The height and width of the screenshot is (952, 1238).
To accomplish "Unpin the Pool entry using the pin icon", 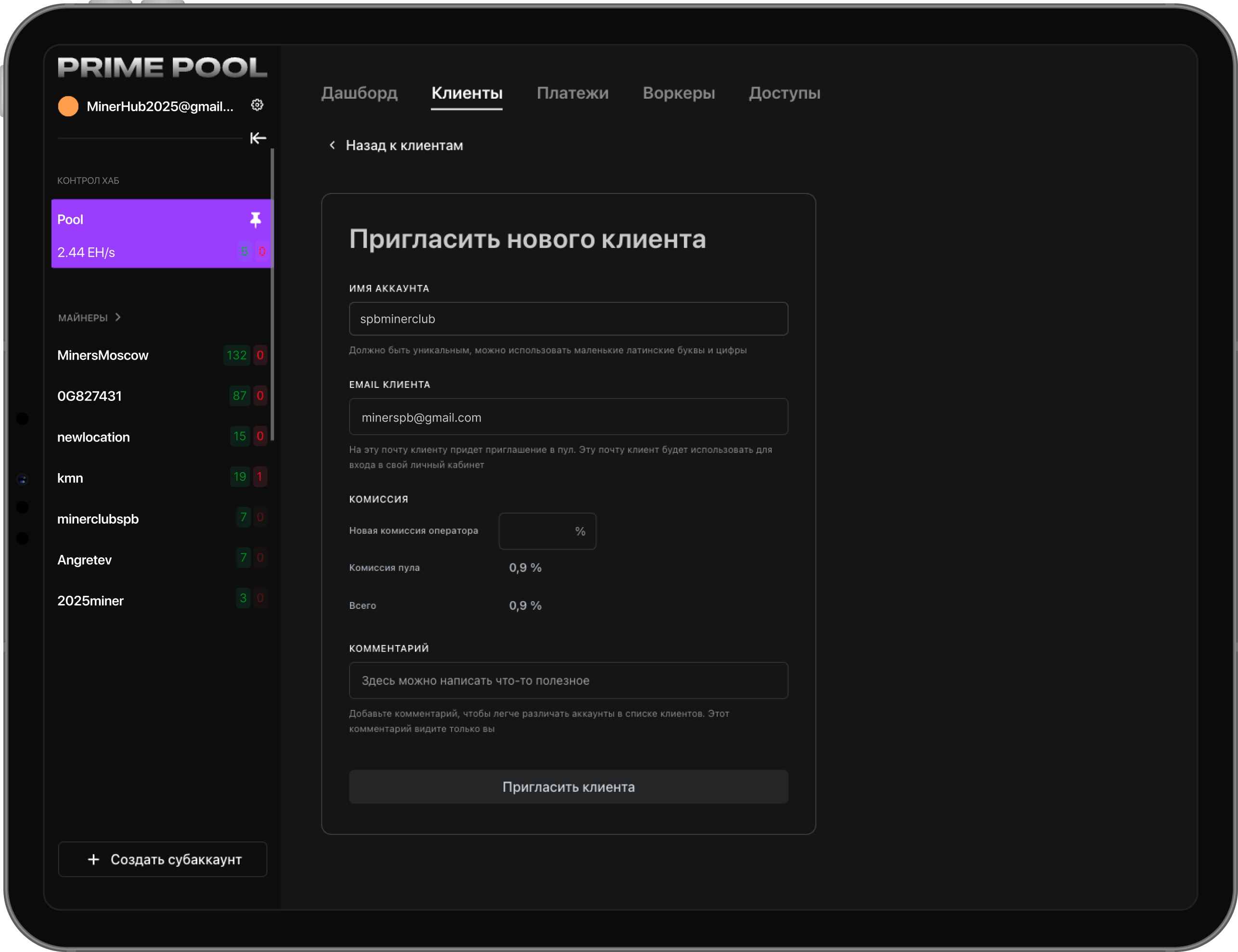I will (x=256, y=219).
